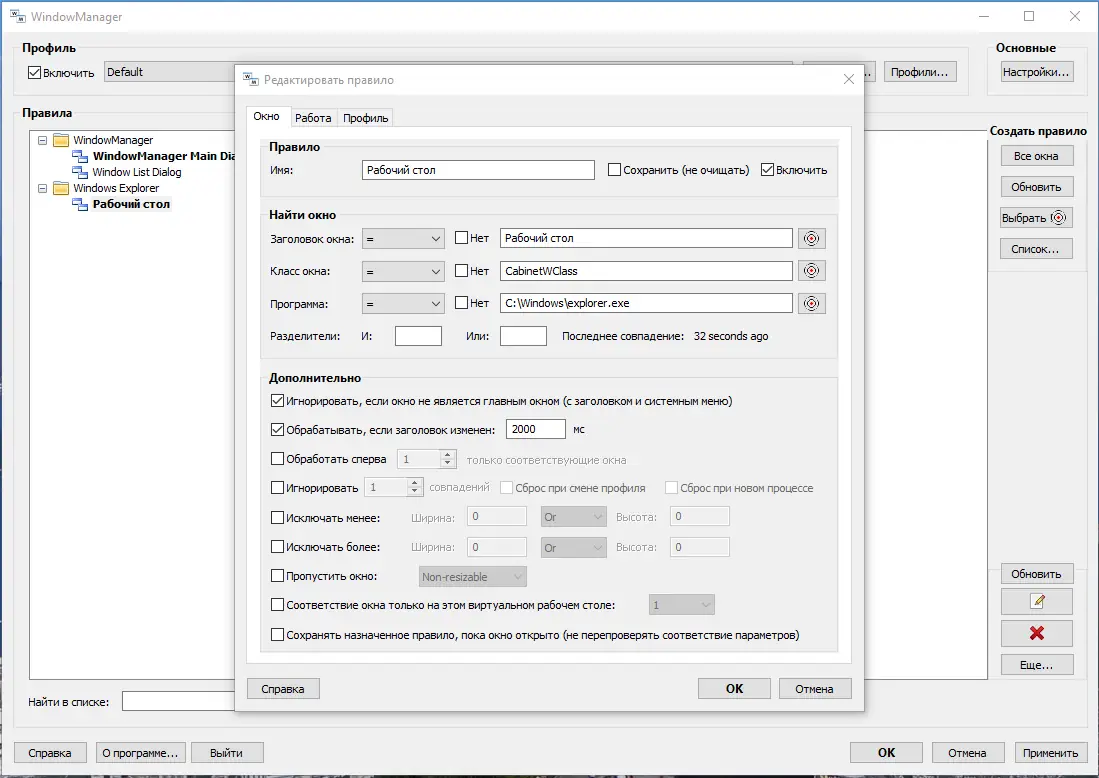Select the WindowManager folder icon in rules tree
The width and height of the screenshot is (1099, 778).
coord(61,140)
